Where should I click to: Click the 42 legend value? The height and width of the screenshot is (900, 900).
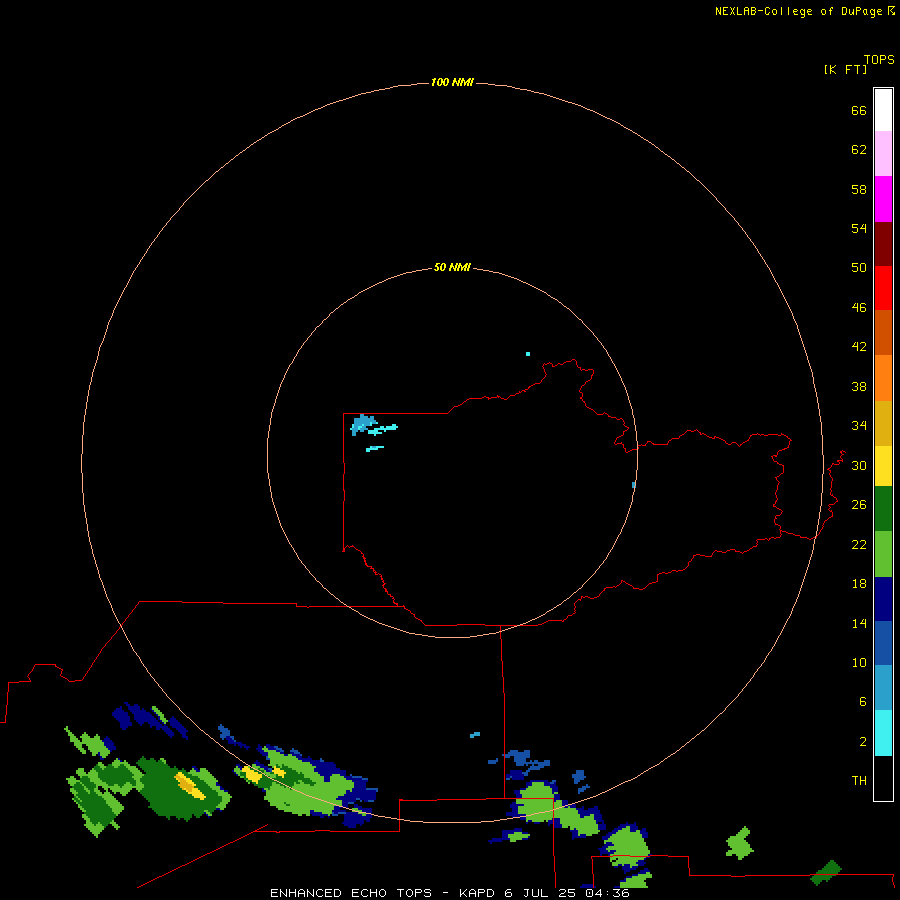(859, 346)
